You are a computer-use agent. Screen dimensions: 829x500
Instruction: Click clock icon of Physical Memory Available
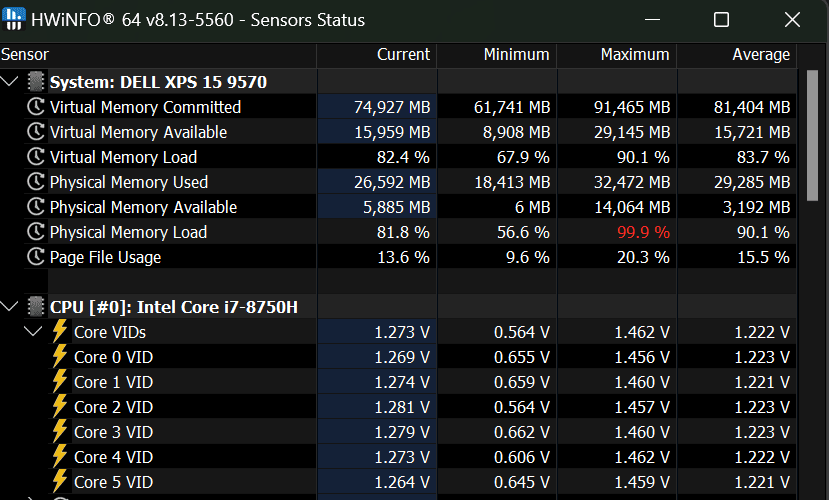(x=36, y=207)
